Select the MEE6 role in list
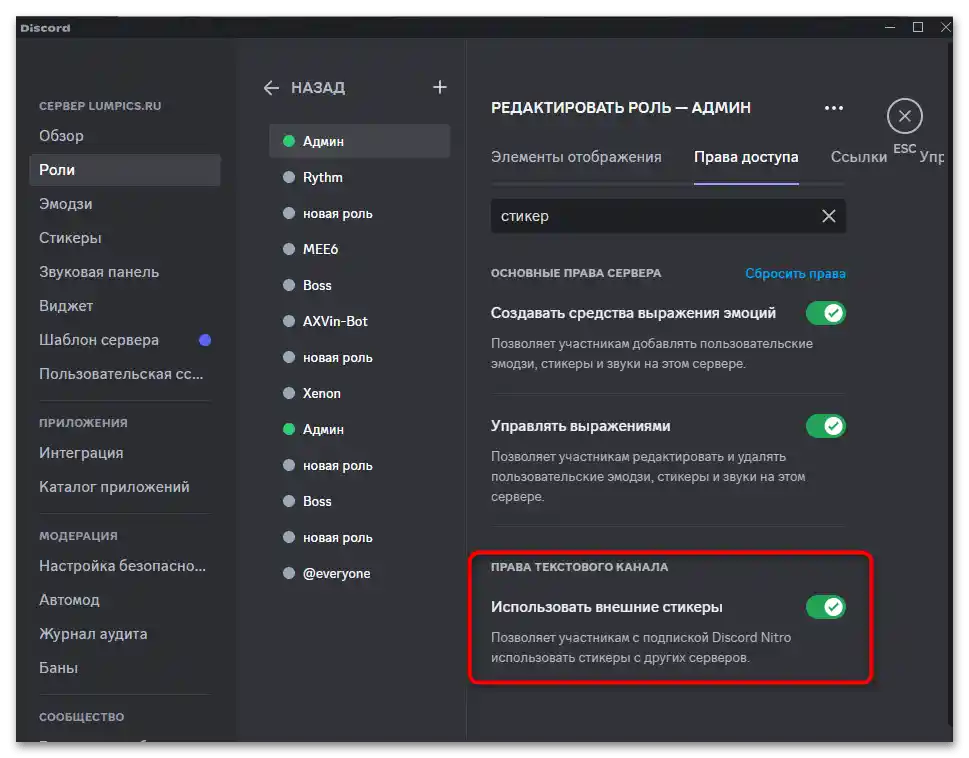Screen dimensions: 969x758 pos(320,250)
